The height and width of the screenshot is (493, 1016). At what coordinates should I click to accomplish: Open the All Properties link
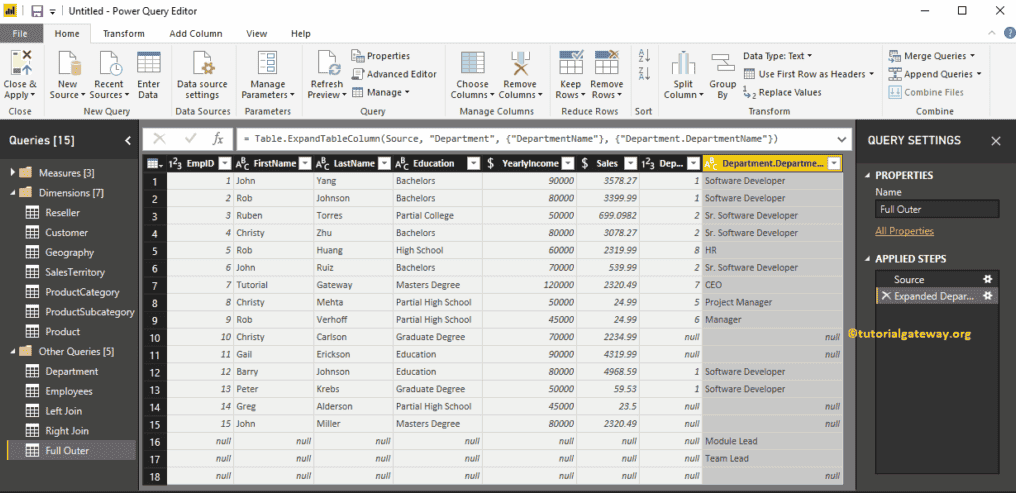pyautogui.click(x=905, y=231)
